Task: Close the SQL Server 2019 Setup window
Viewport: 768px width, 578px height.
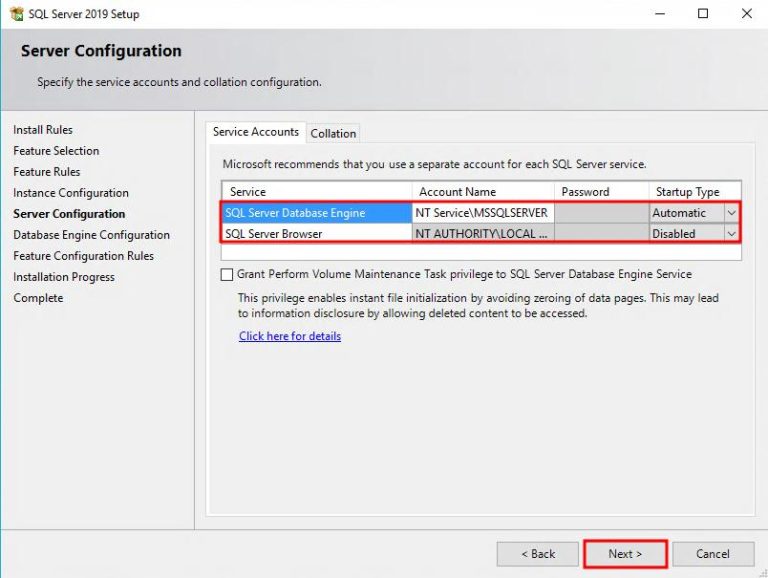Action: [746, 14]
